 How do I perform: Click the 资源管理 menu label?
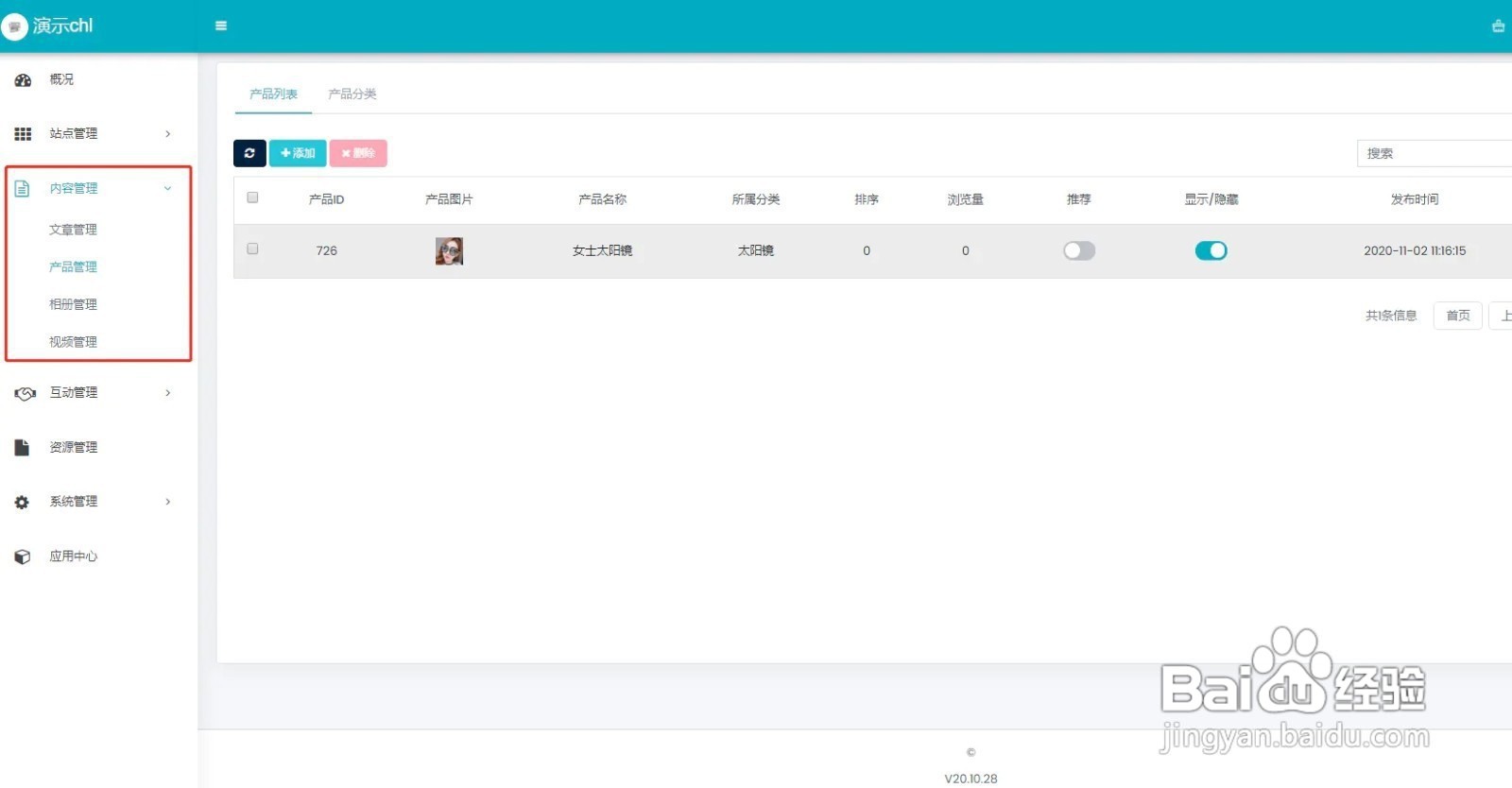pos(73,448)
